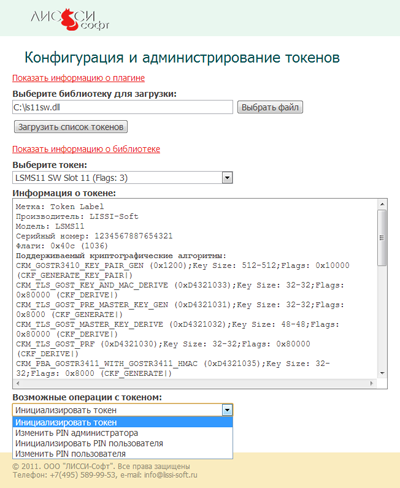Click the 'Выбрать файл' button
400x488 pixels.
tap(270, 107)
